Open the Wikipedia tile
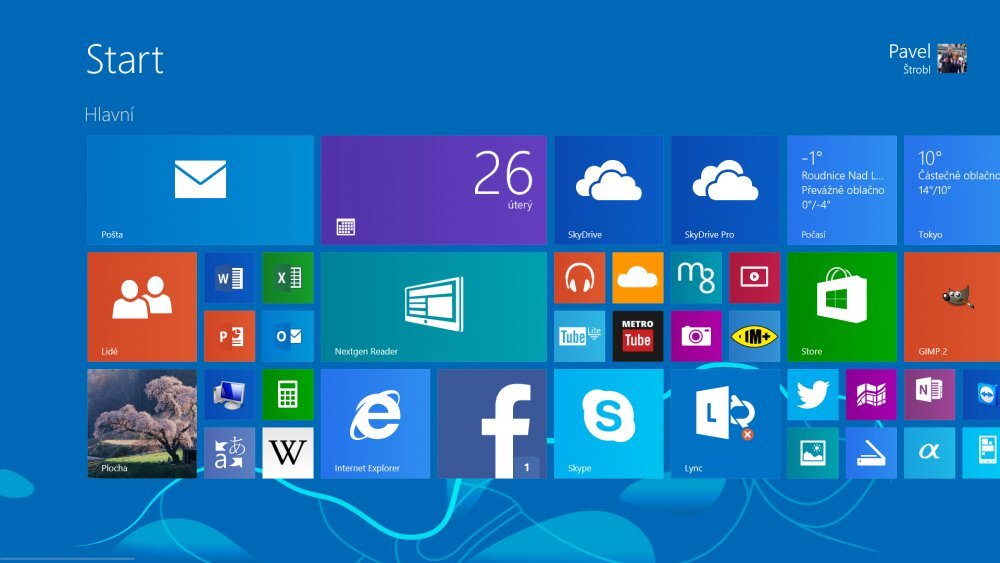 point(288,453)
